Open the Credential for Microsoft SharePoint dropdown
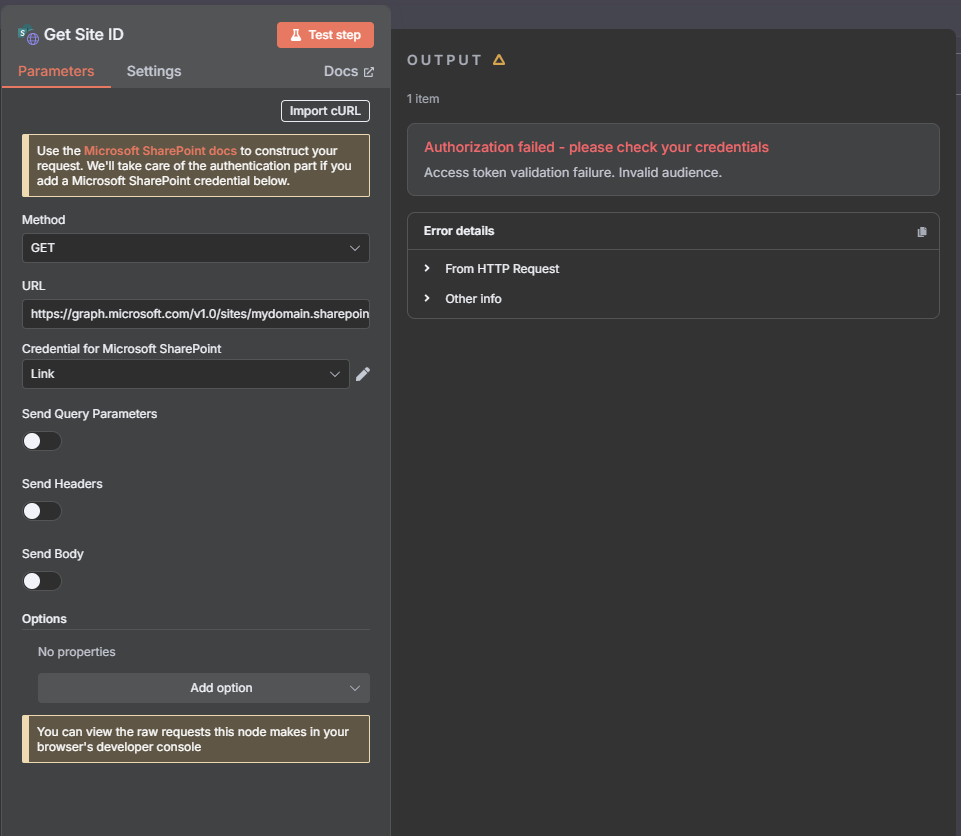961x836 pixels. point(186,374)
